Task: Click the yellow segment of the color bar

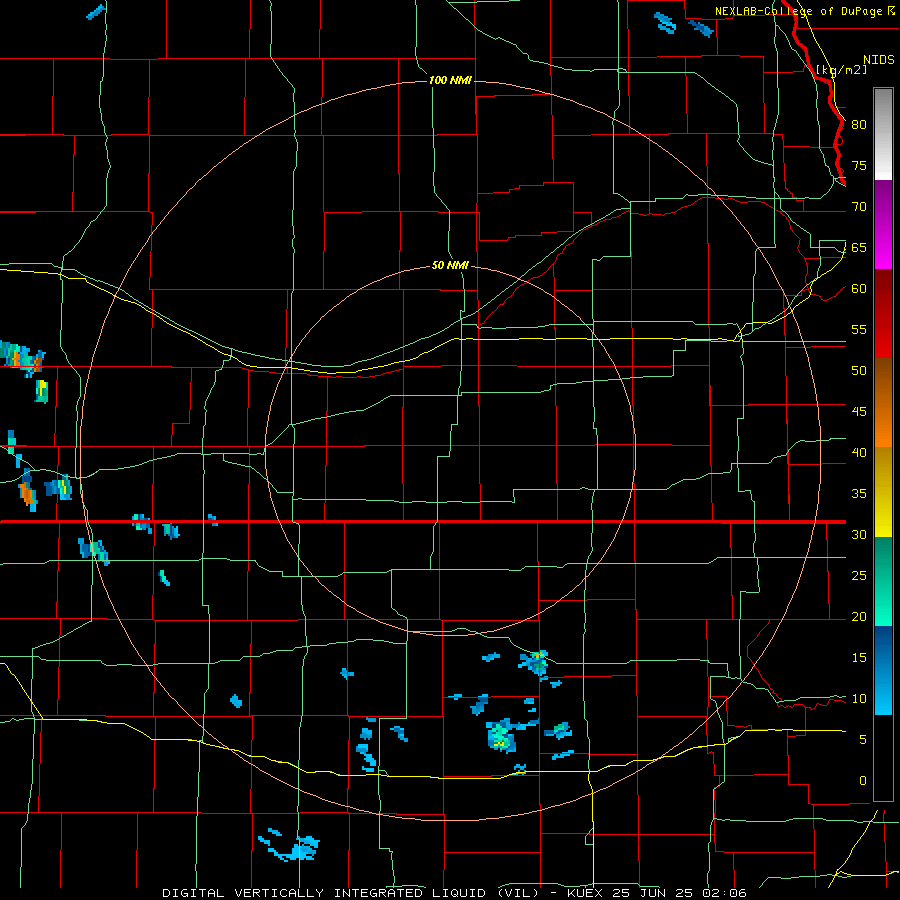Action: [883, 492]
